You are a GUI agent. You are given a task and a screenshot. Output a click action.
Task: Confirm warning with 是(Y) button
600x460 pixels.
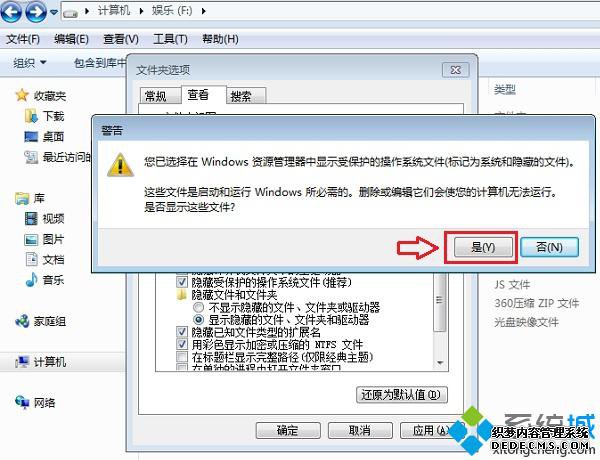[483, 247]
